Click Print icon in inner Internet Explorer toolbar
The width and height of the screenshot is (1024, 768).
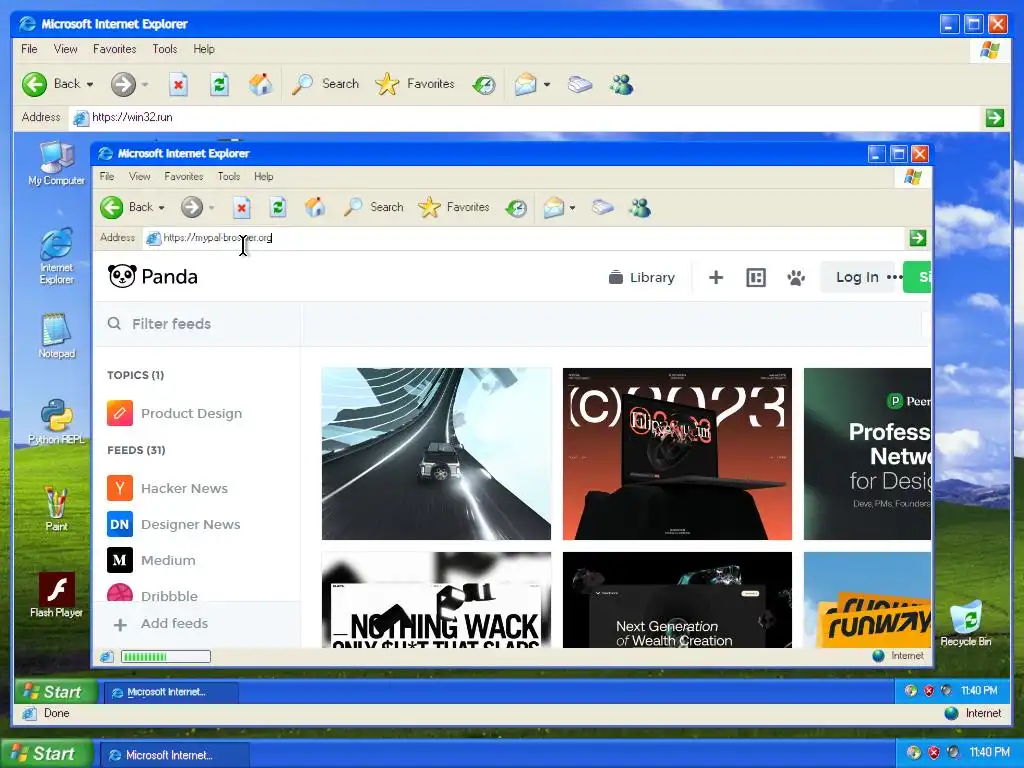pos(602,208)
